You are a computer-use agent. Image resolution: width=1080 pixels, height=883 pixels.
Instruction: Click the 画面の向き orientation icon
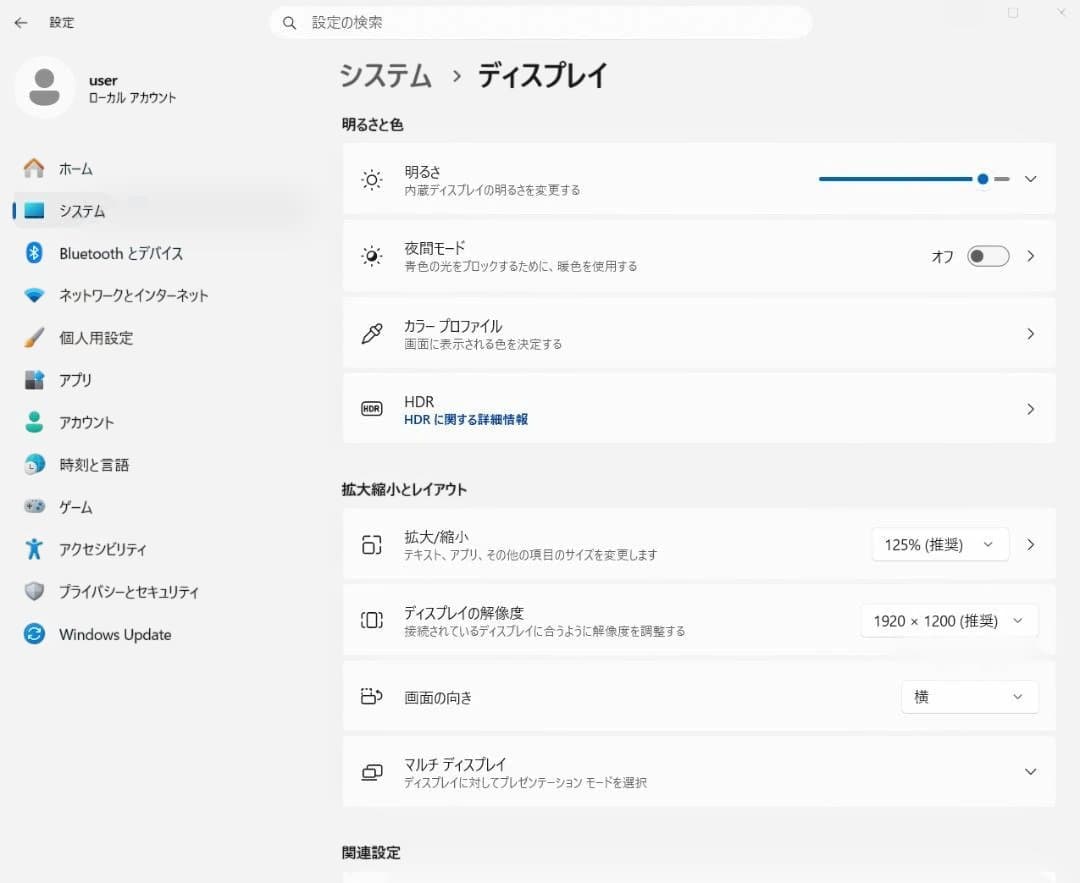coord(372,697)
